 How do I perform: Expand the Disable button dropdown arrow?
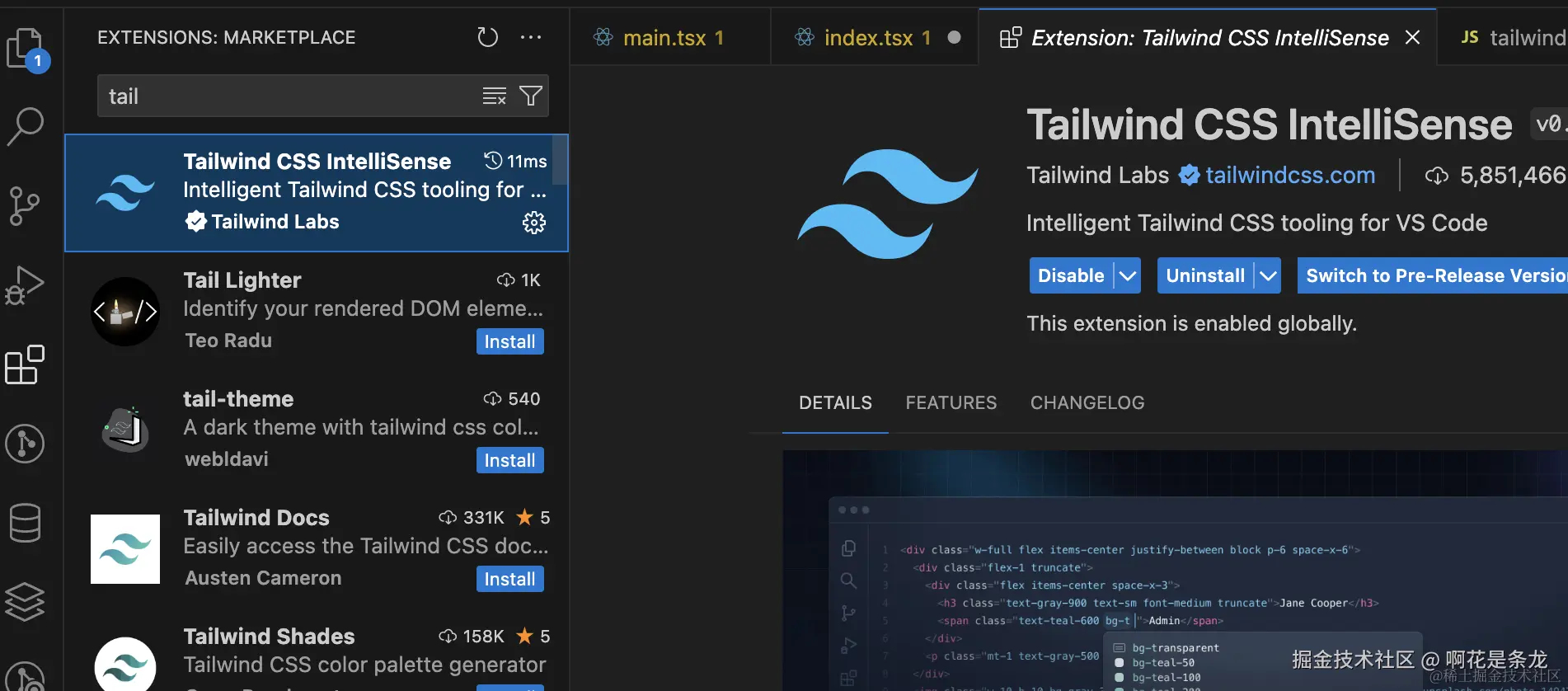[1128, 275]
